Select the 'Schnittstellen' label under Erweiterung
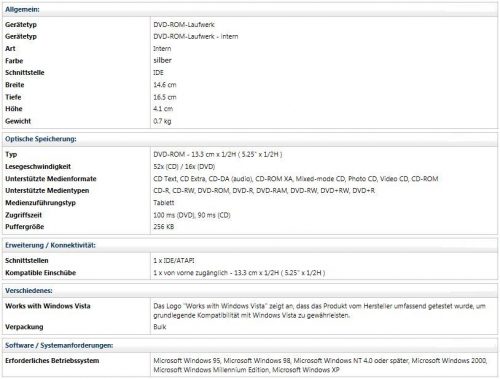 point(27,261)
